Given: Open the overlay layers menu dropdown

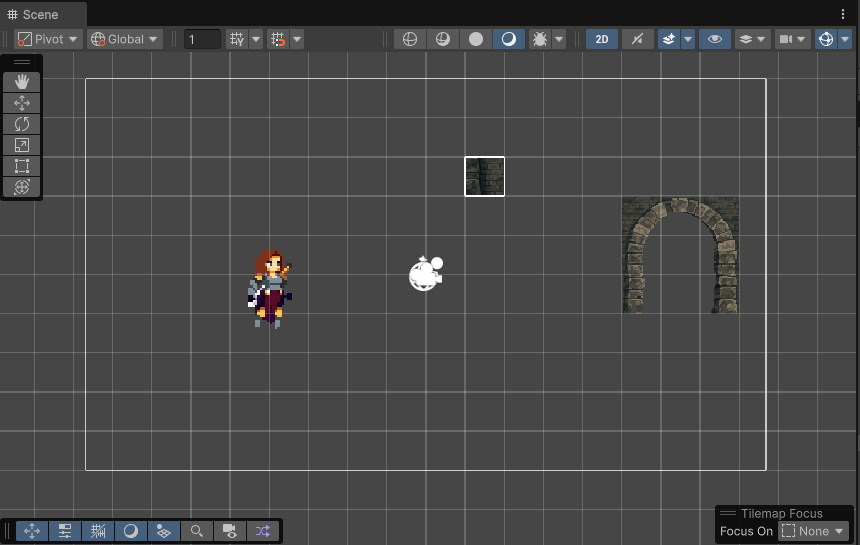Looking at the screenshot, I should 752,39.
